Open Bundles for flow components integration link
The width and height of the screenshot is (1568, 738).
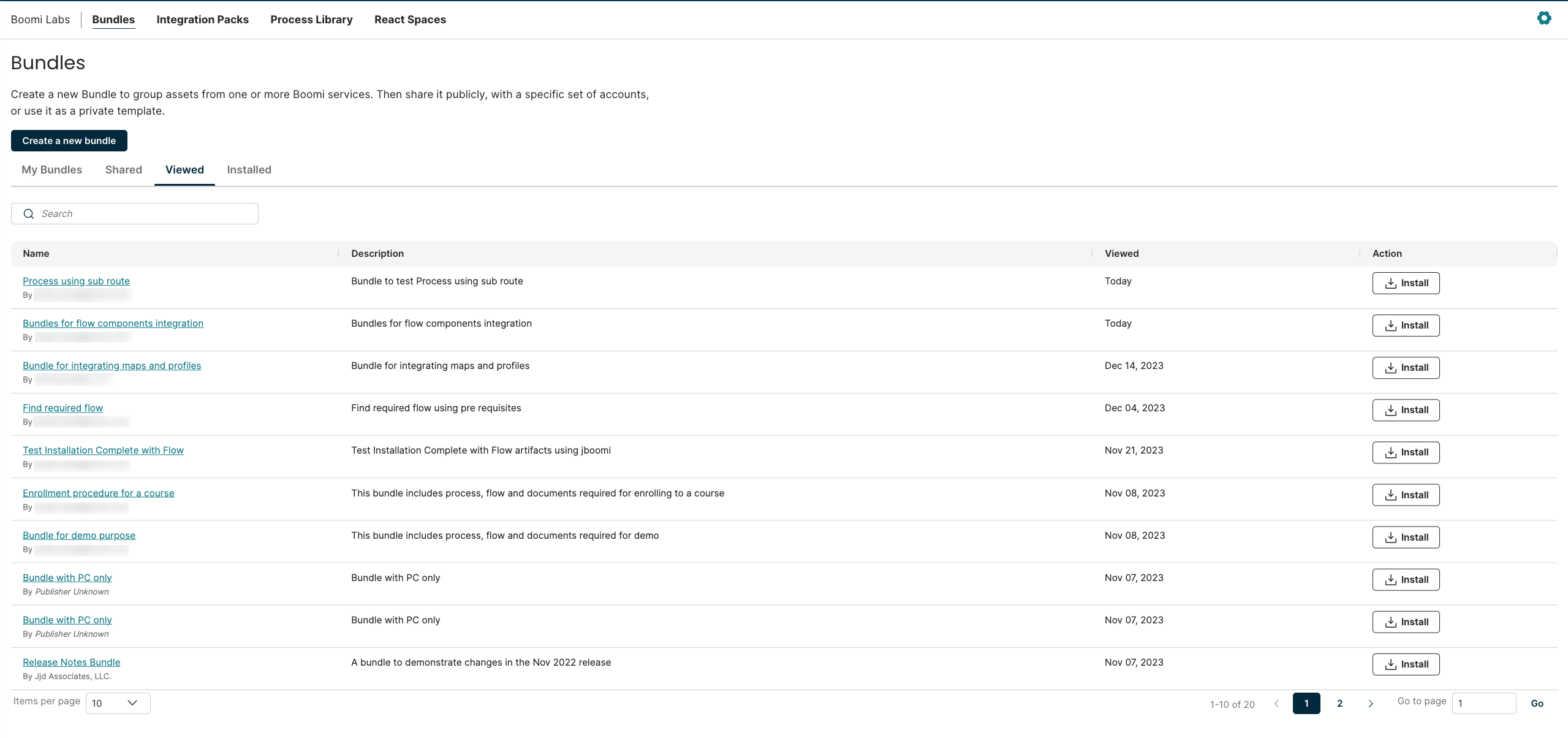(113, 324)
